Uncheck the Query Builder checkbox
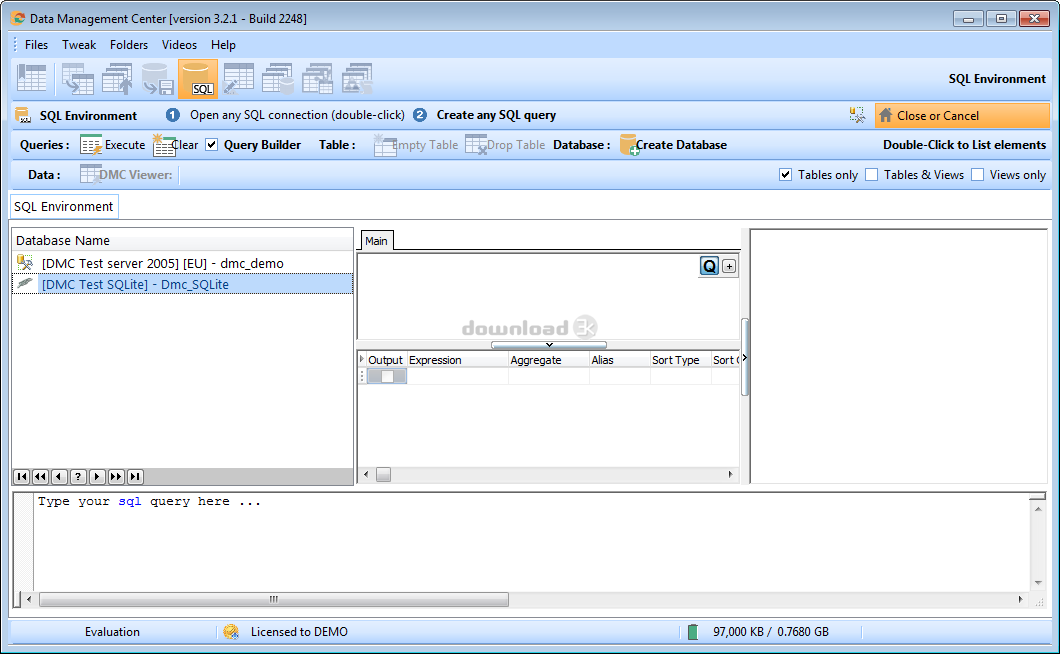This screenshot has height=654, width=1060. click(x=212, y=145)
